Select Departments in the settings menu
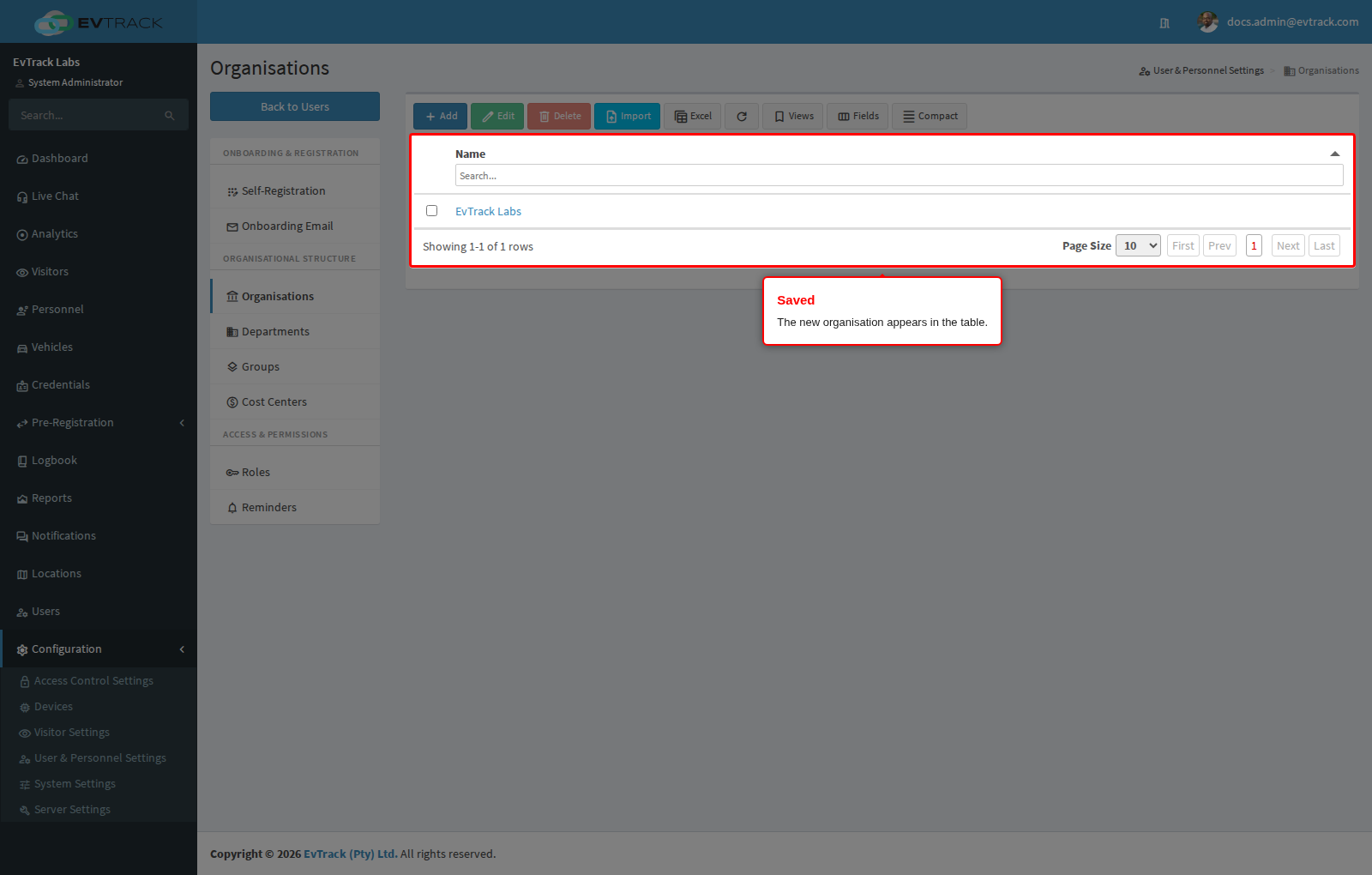The width and height of the screenshot is (1372, 875). [295, 332]
